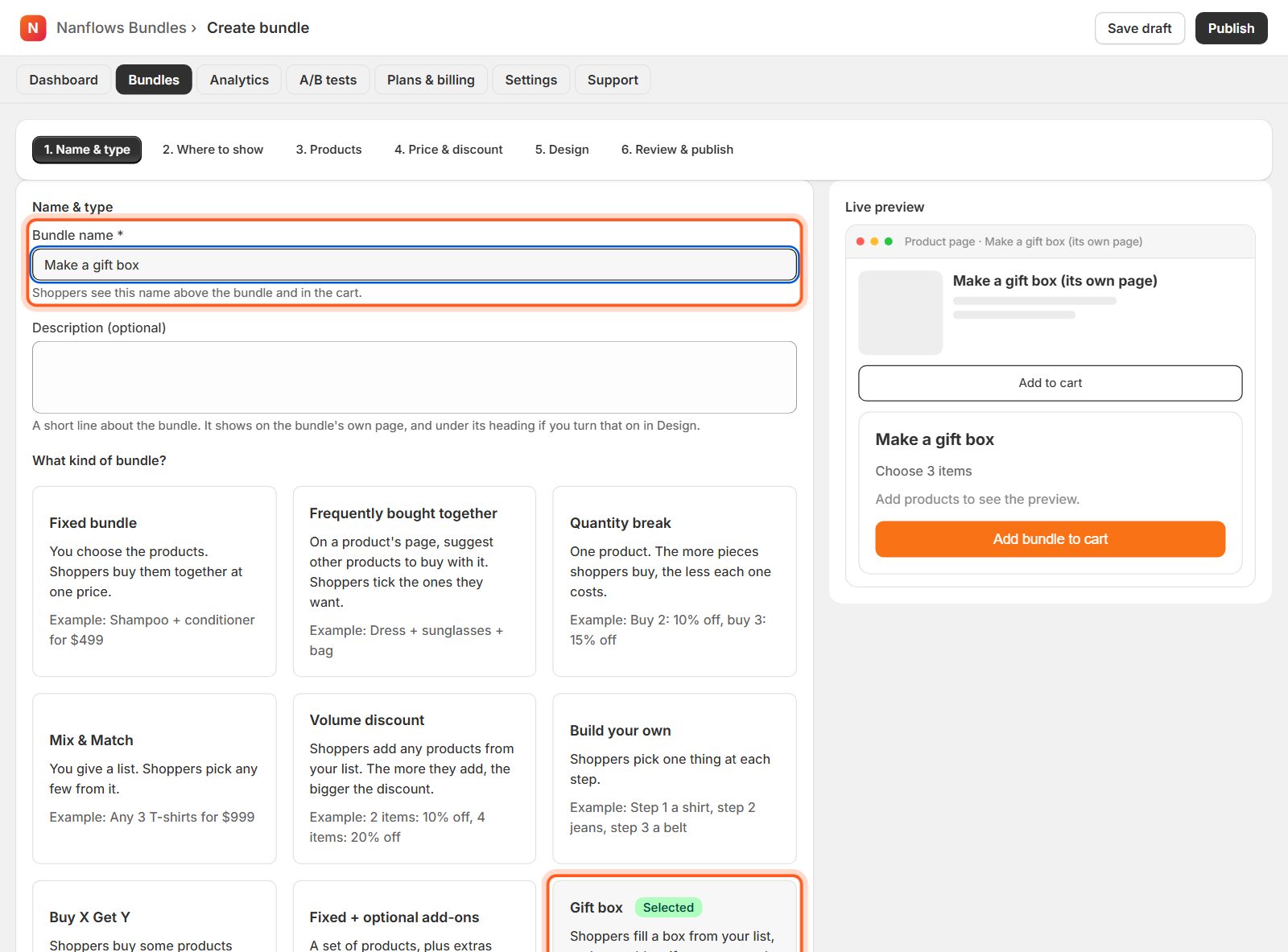This screenshot has height=952, width=1288.
Task: Click into the Description text area
Action: (415, 377)
